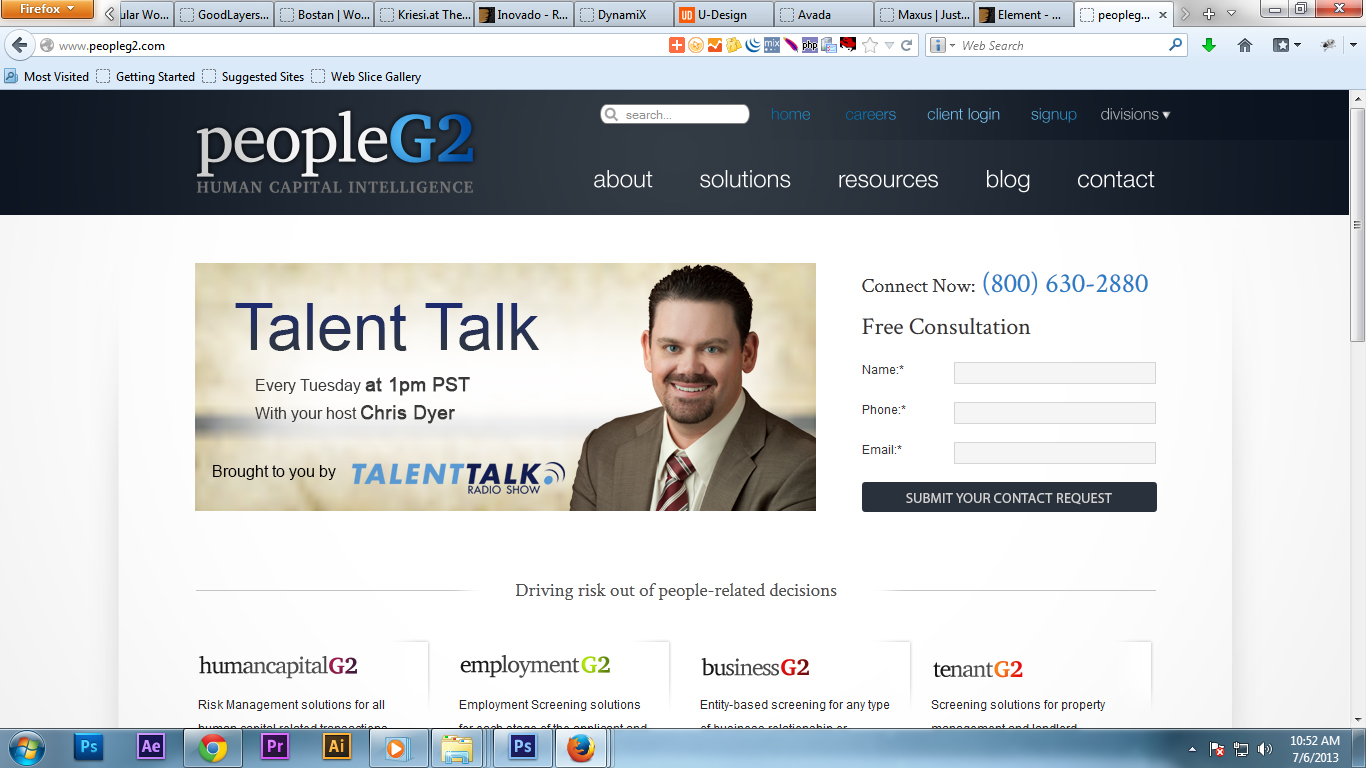Viewport: 1366px width, 768px height.
Task: Switch to Firefox in the taskbar
Action: pyautogui.click(x=580, y=747)
